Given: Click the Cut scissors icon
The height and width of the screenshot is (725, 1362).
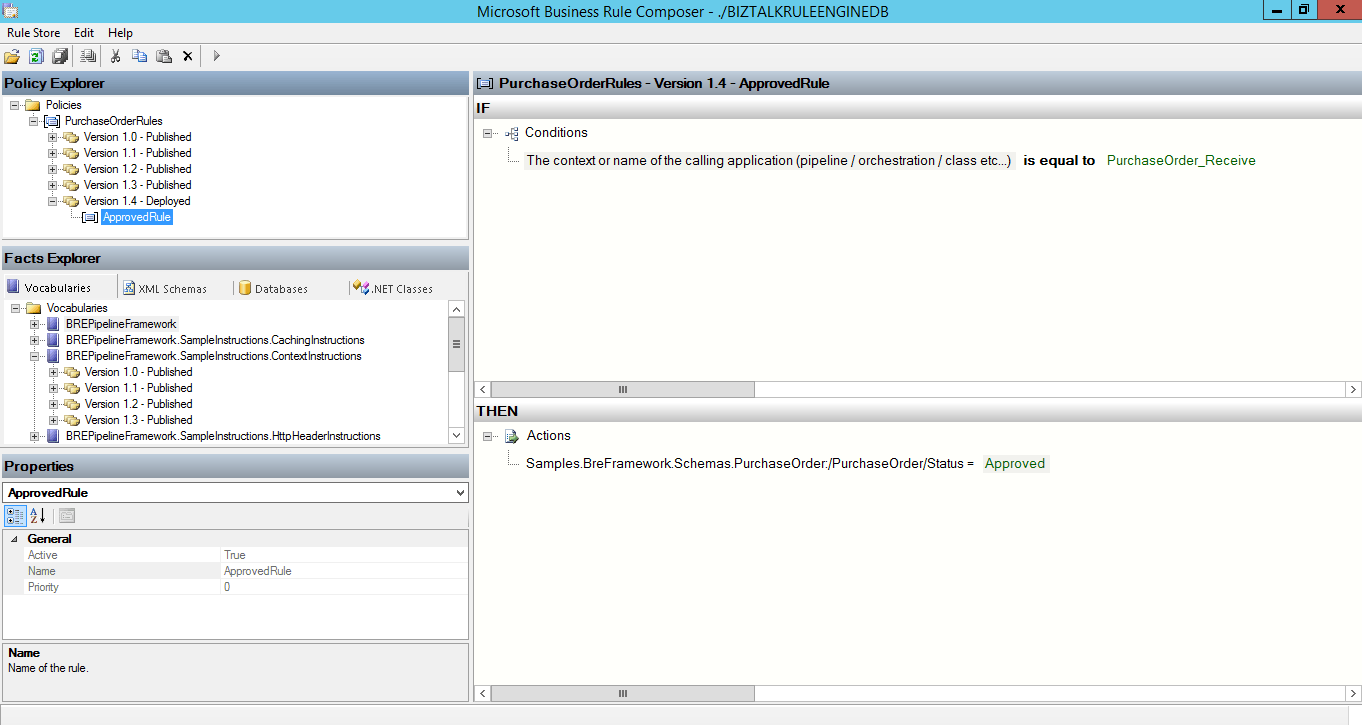Looking at the screenshot, I should [116, 56].
